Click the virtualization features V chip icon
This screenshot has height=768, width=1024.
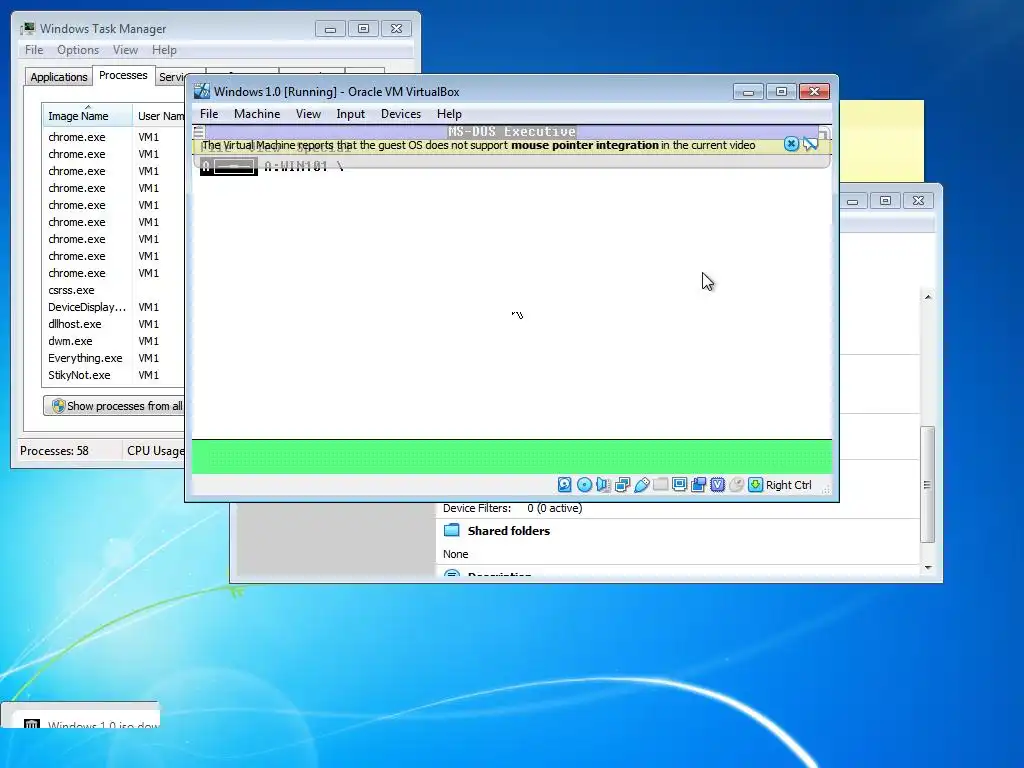(717, 485)
